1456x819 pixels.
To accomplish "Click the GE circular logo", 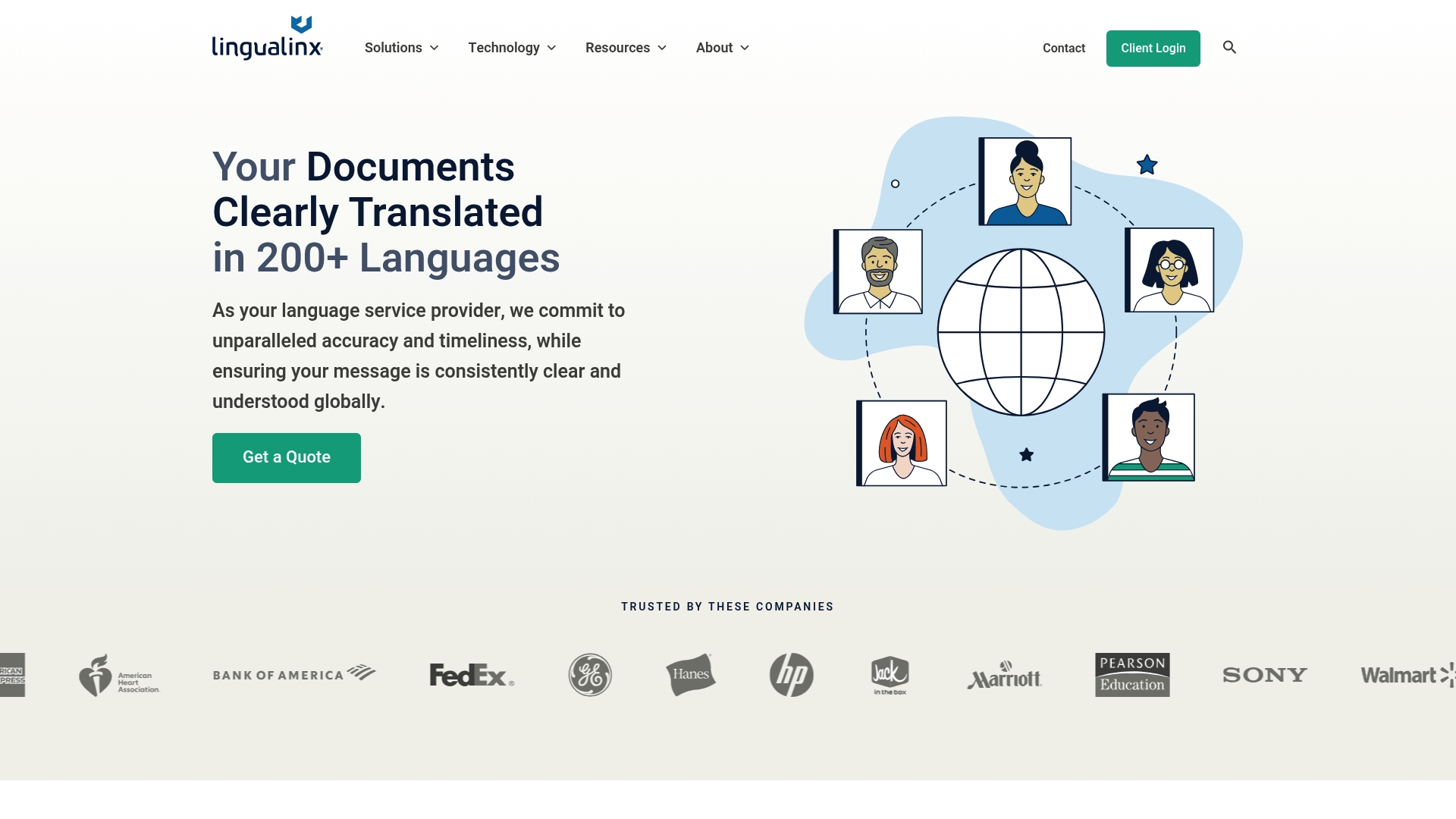I will [x=590, y=674].
